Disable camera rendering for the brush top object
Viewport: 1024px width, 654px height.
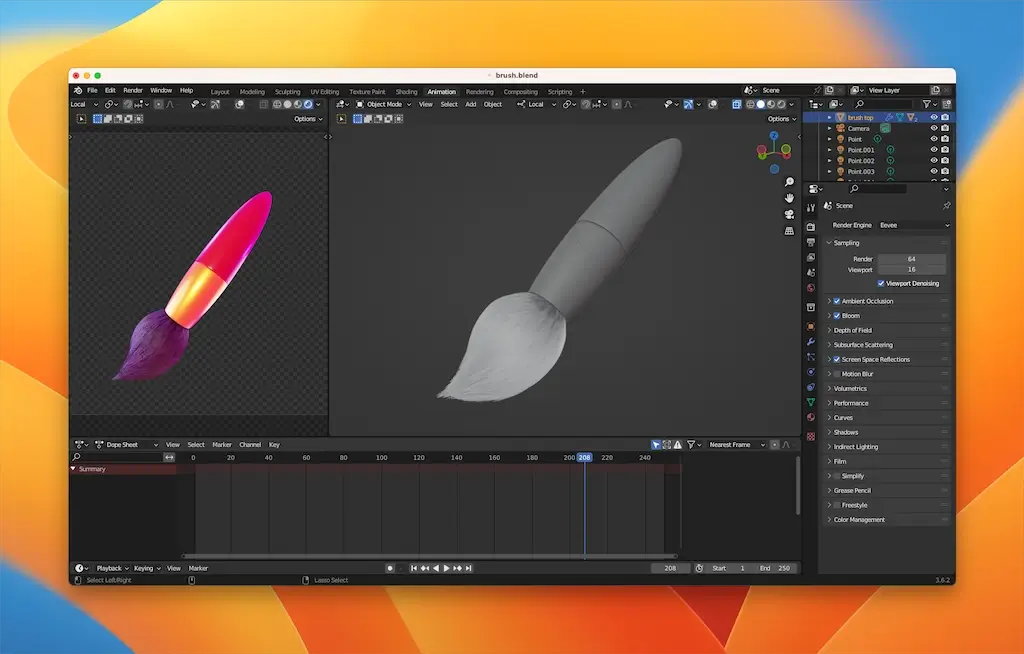click(x=945, y=116)
